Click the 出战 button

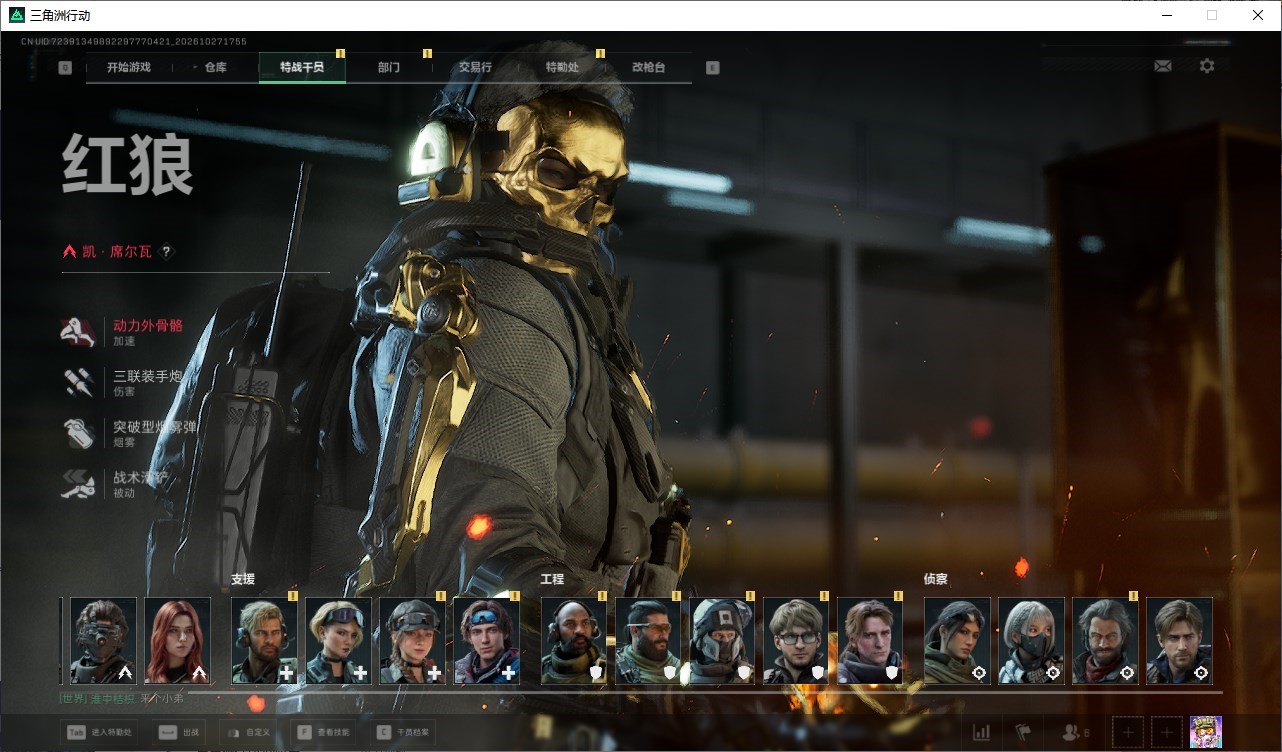[180, 732]
